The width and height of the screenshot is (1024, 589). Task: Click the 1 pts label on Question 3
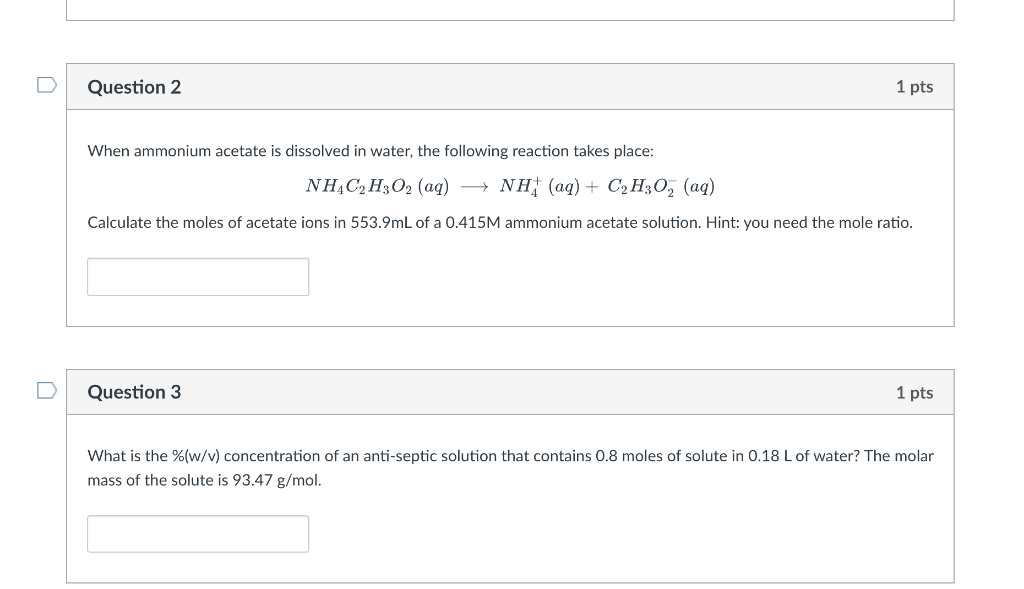pyautogui.click(x=915, y=392)
